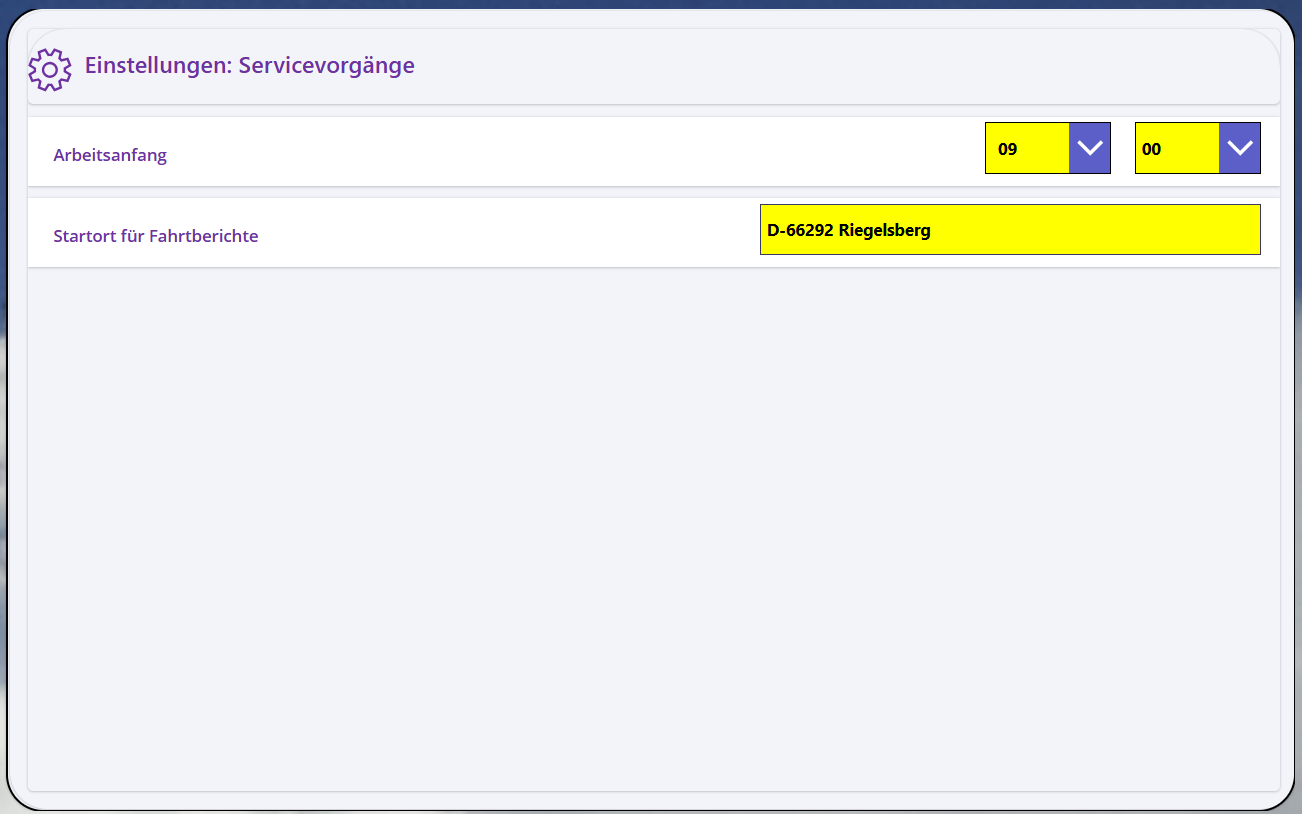The height and width of the screenshot is (814, 1302).
Task: Focus the Startort für Fahrtberichte input field
Action: click(1009, 230)
